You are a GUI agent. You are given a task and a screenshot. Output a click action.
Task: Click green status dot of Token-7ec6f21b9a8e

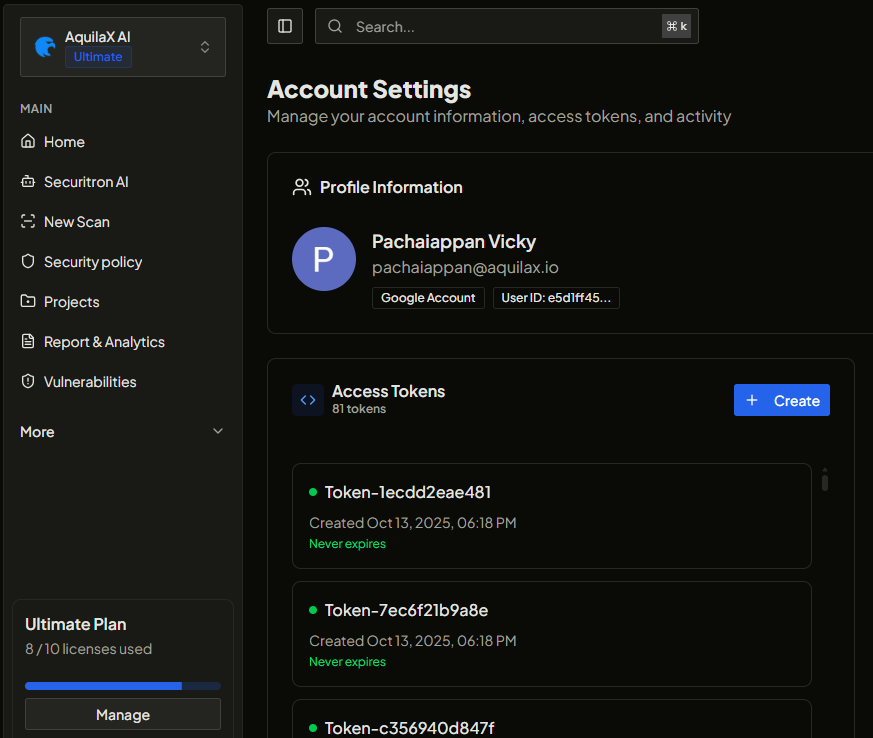click(x=313, y=610)
